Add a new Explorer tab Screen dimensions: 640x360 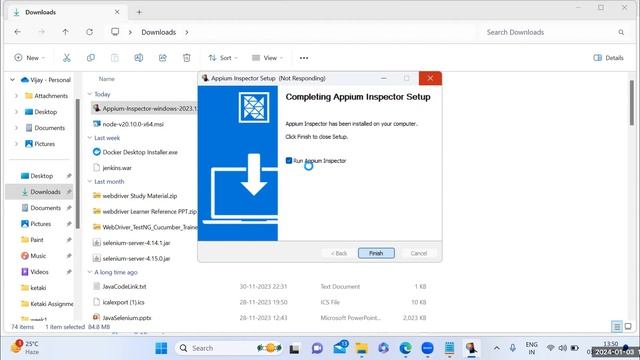139,12
